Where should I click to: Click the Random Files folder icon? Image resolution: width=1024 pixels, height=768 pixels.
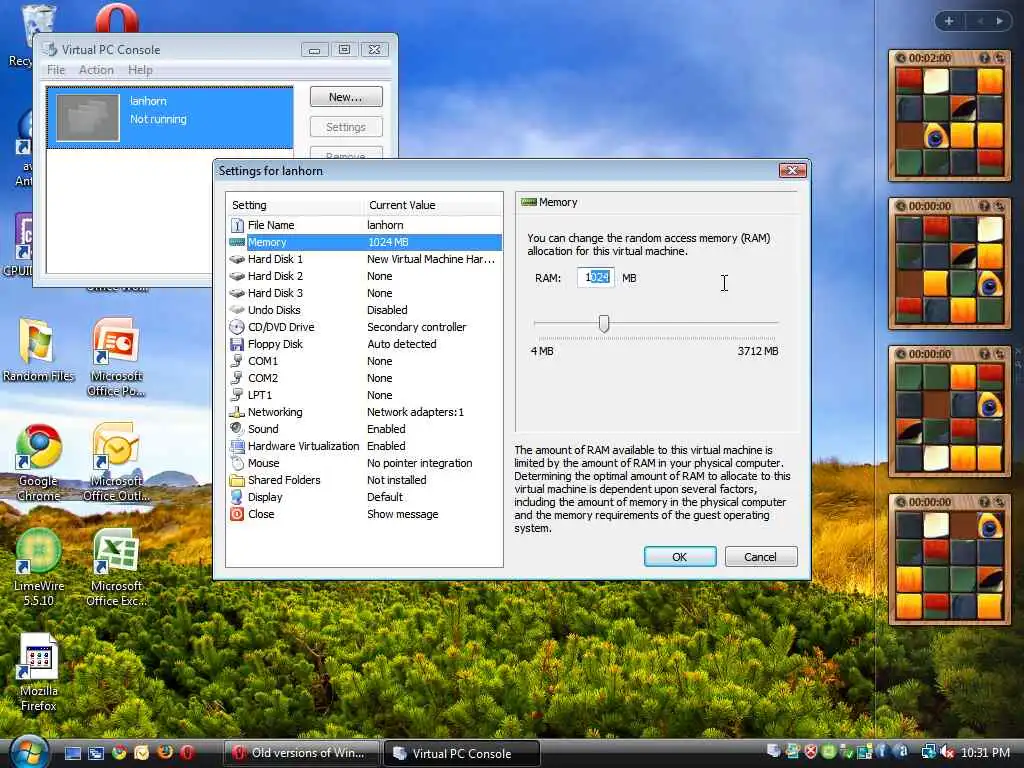point(39,350)
